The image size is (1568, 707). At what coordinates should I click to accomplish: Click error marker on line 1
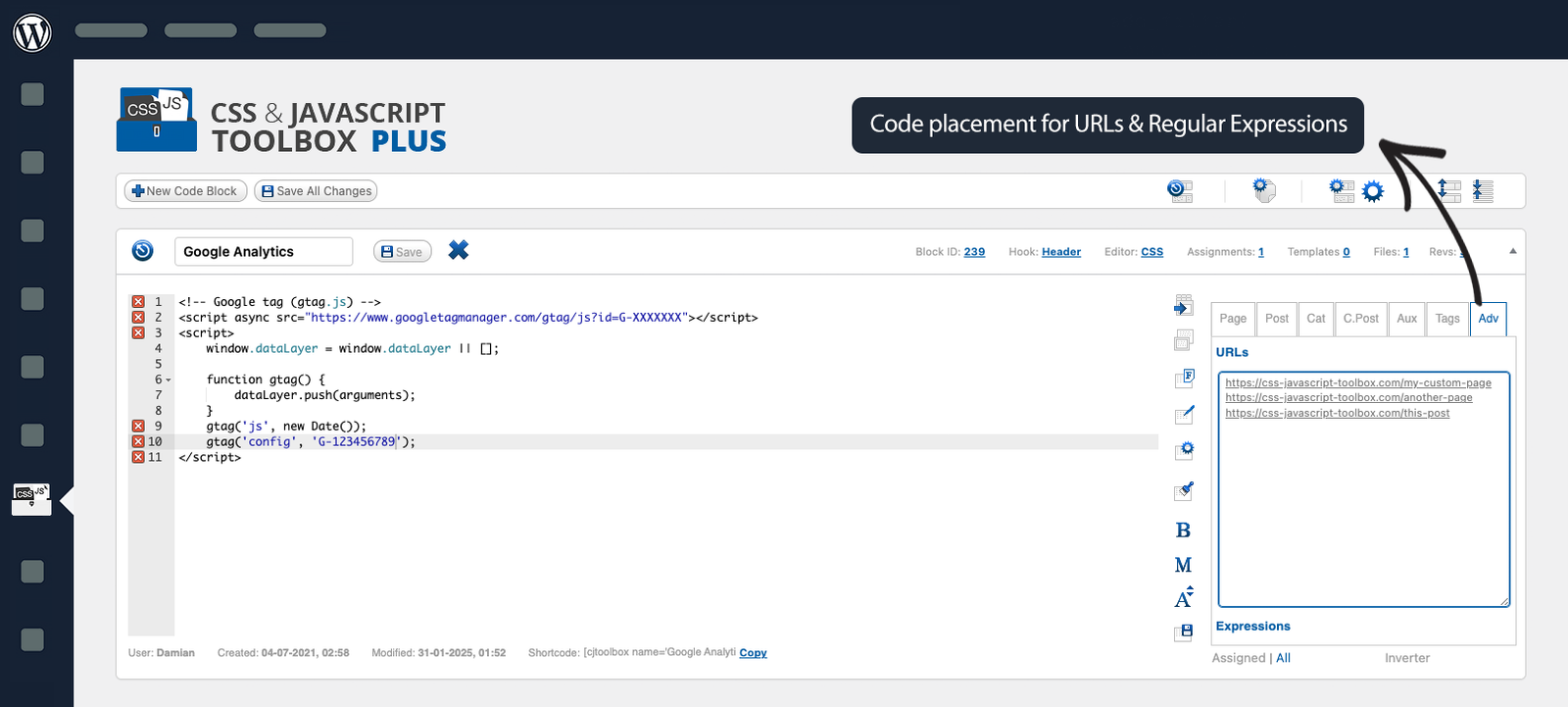coord(138,302)
